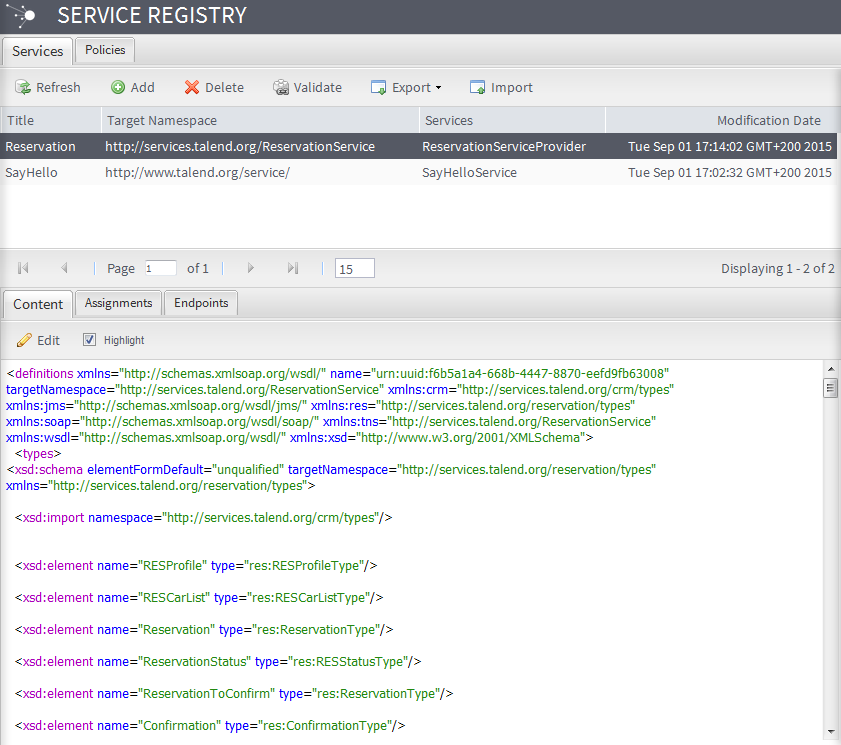Screen dimensions: 841x745
Task: Click the Validate icon
Action: click(281, 88)
